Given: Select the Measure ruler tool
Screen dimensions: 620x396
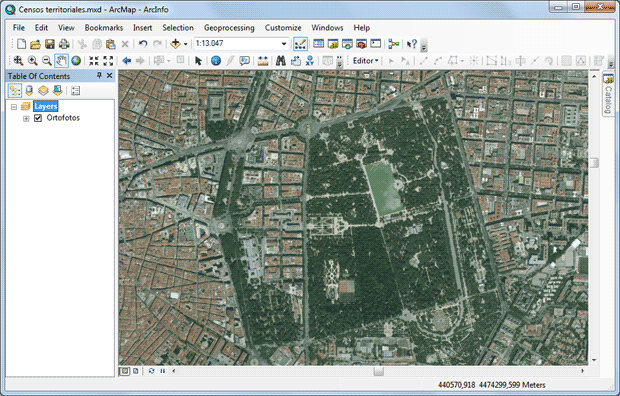Looking at the screenshot, I should (263, 61).
